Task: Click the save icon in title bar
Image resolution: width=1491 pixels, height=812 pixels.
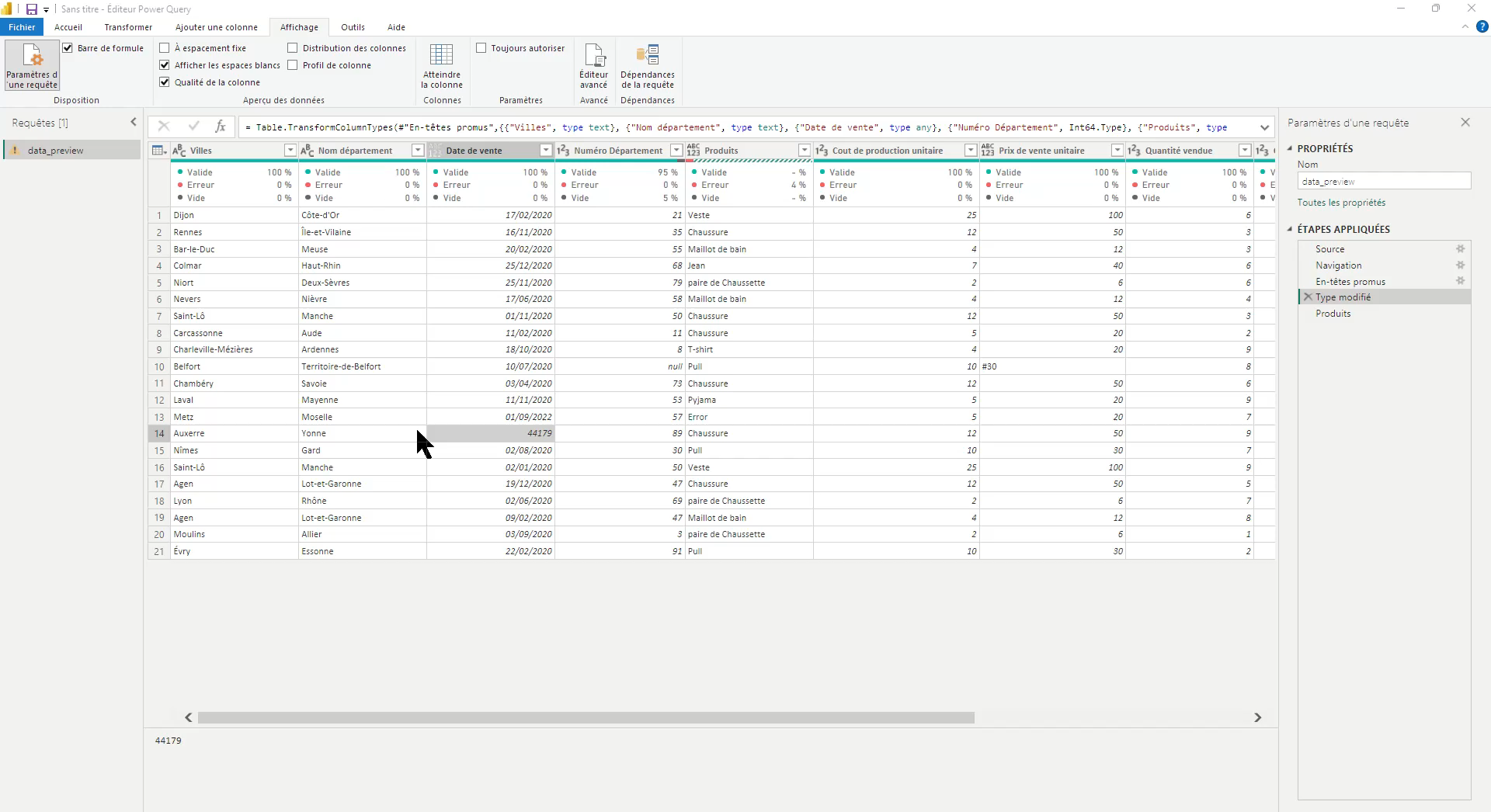Action: pos(32,9)
